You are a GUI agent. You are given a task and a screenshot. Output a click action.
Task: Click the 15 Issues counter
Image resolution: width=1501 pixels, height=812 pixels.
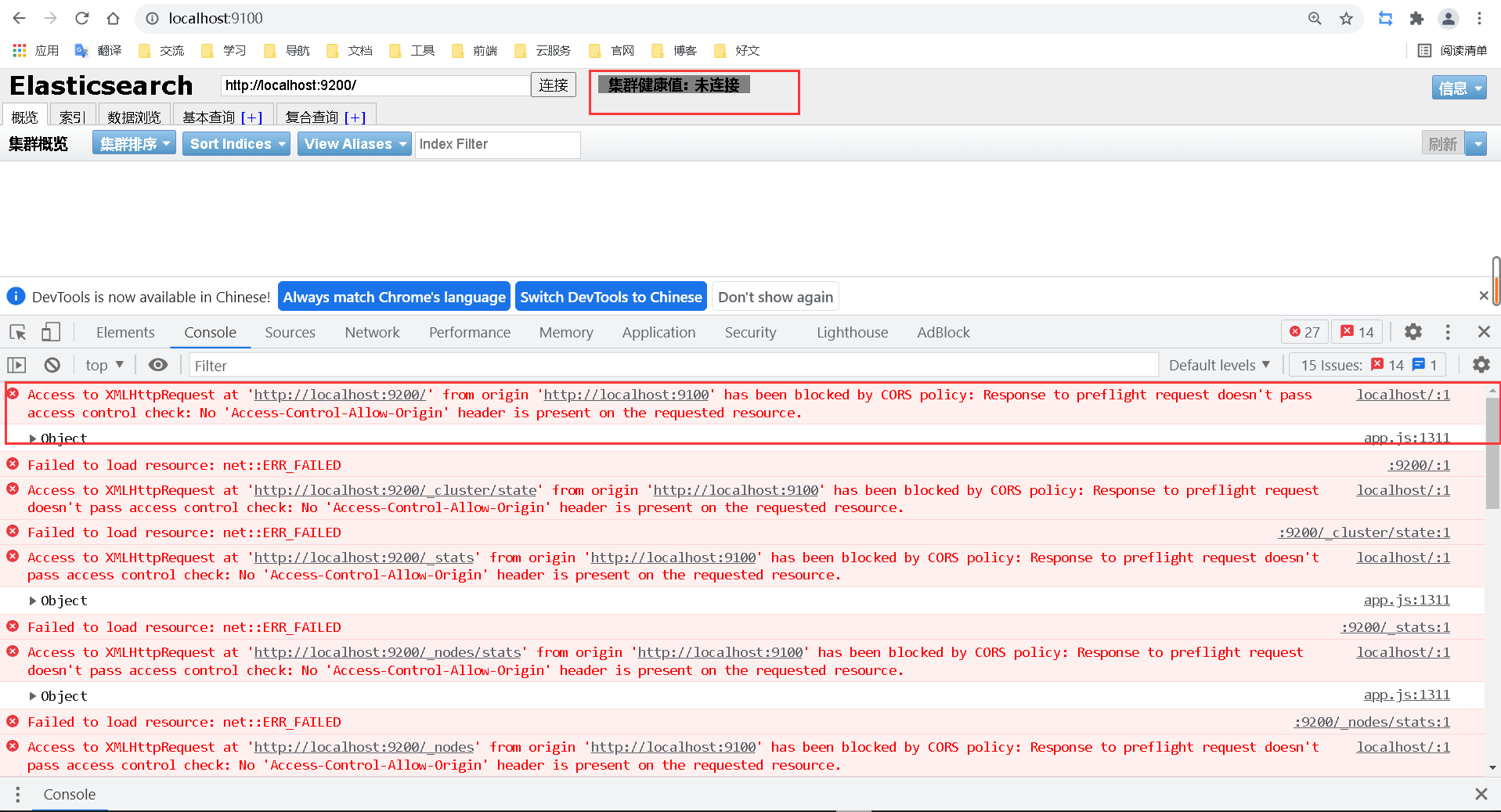(1369, 365)
